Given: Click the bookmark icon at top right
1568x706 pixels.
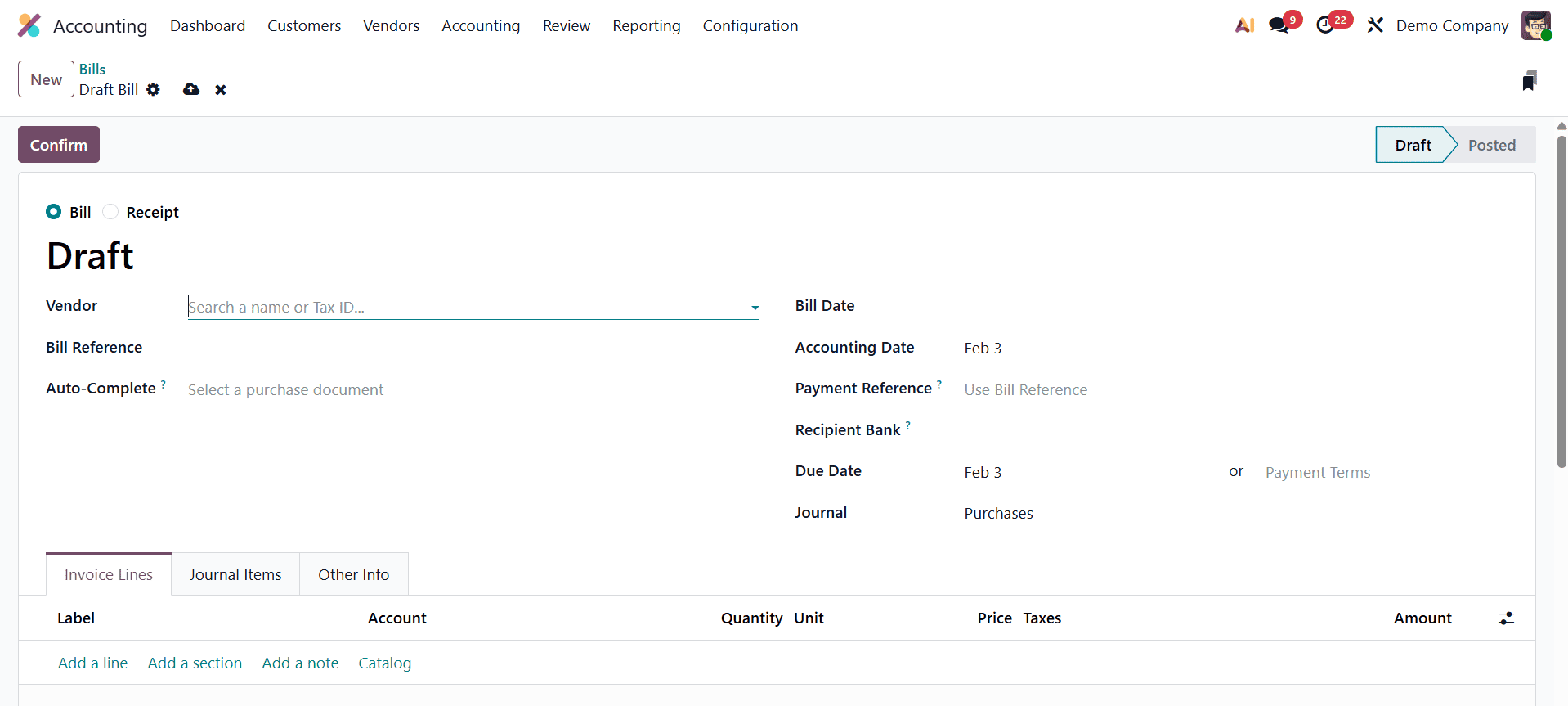Looking at the screenshot, I should [x=1530, y=80].
